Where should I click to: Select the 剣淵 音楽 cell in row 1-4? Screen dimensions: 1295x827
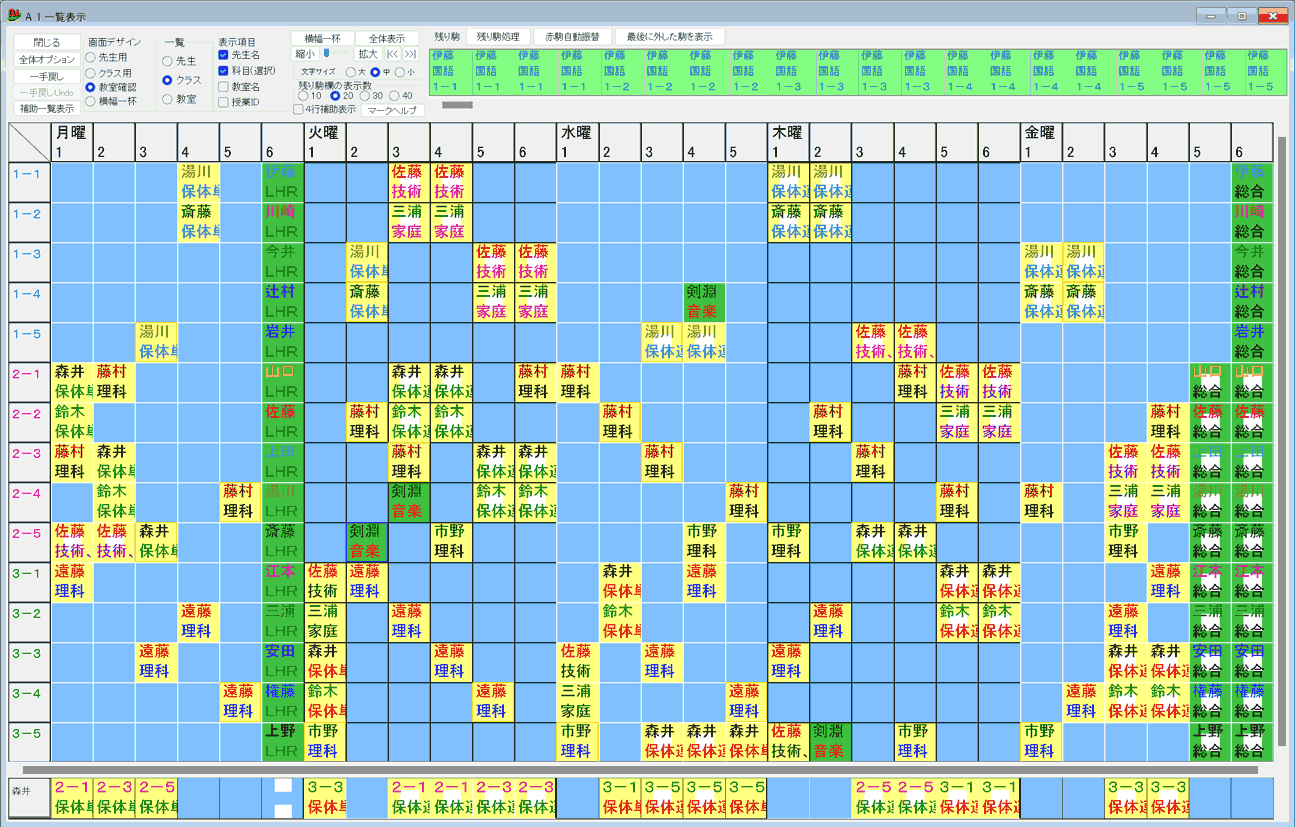[705, 302]
